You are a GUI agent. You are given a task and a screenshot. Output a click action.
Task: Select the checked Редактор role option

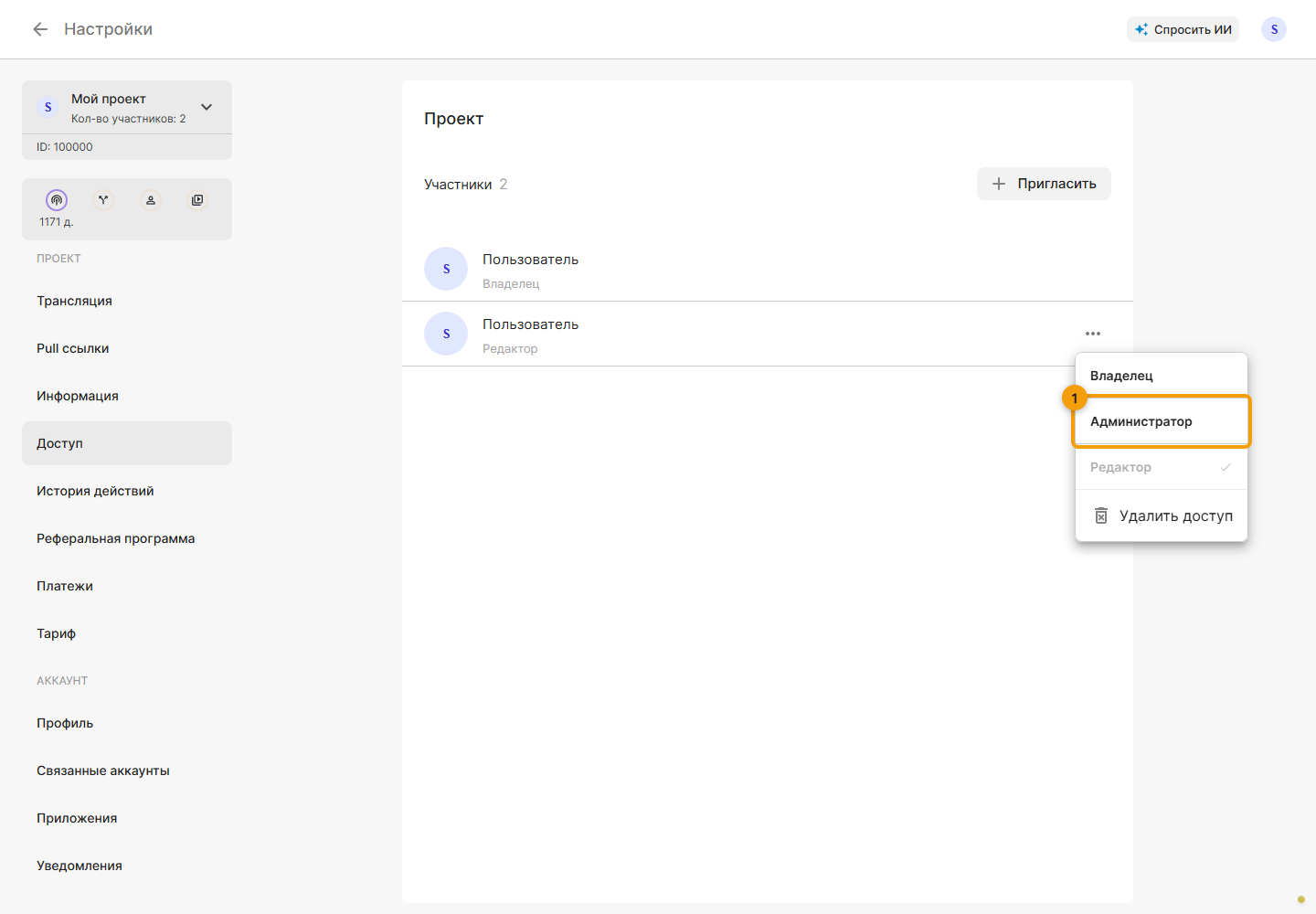tap(1162, 467)
